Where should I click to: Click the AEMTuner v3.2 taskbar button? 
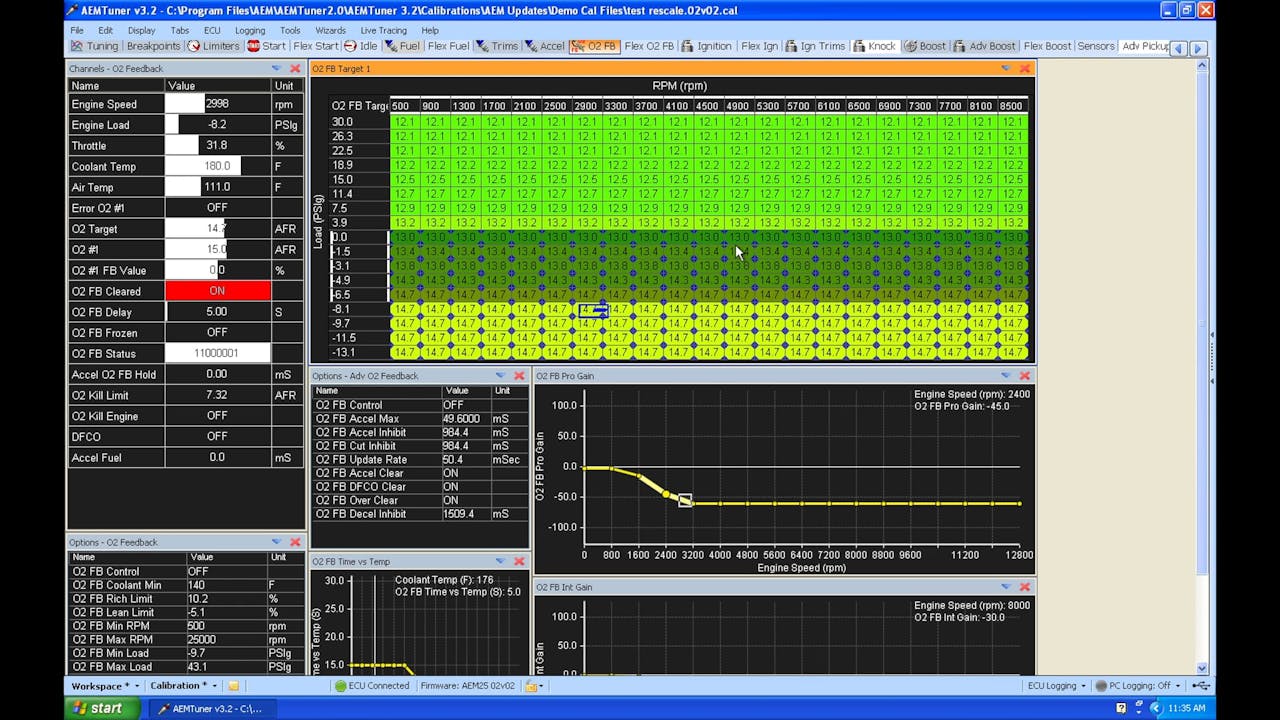[x=208, y=708]
